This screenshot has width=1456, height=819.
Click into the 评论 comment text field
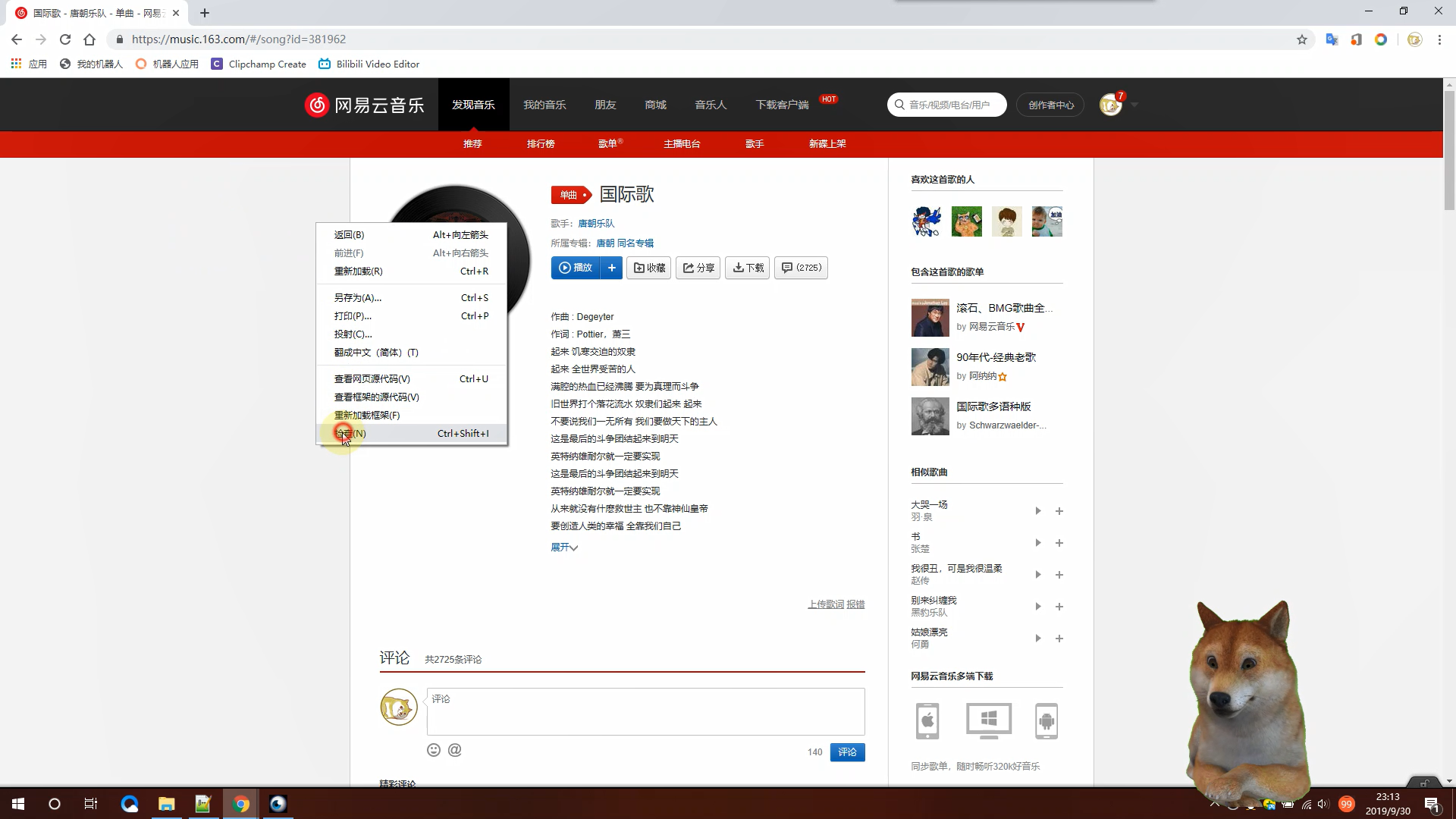[645, 711]
